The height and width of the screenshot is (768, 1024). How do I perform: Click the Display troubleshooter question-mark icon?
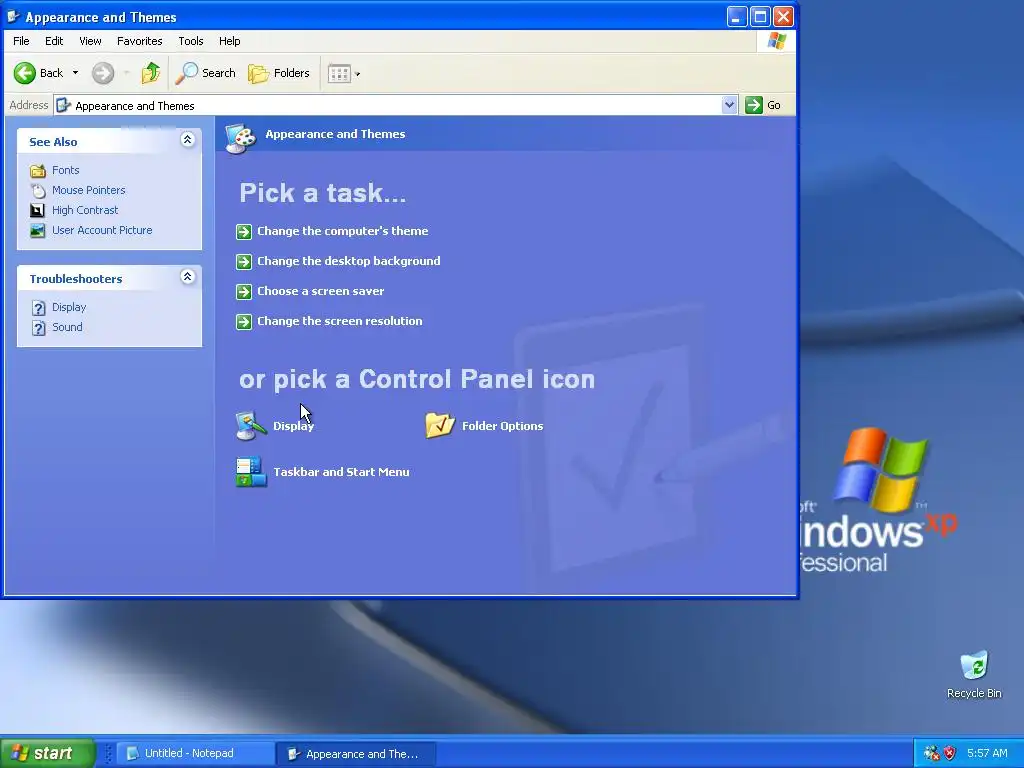click(39, 308)
